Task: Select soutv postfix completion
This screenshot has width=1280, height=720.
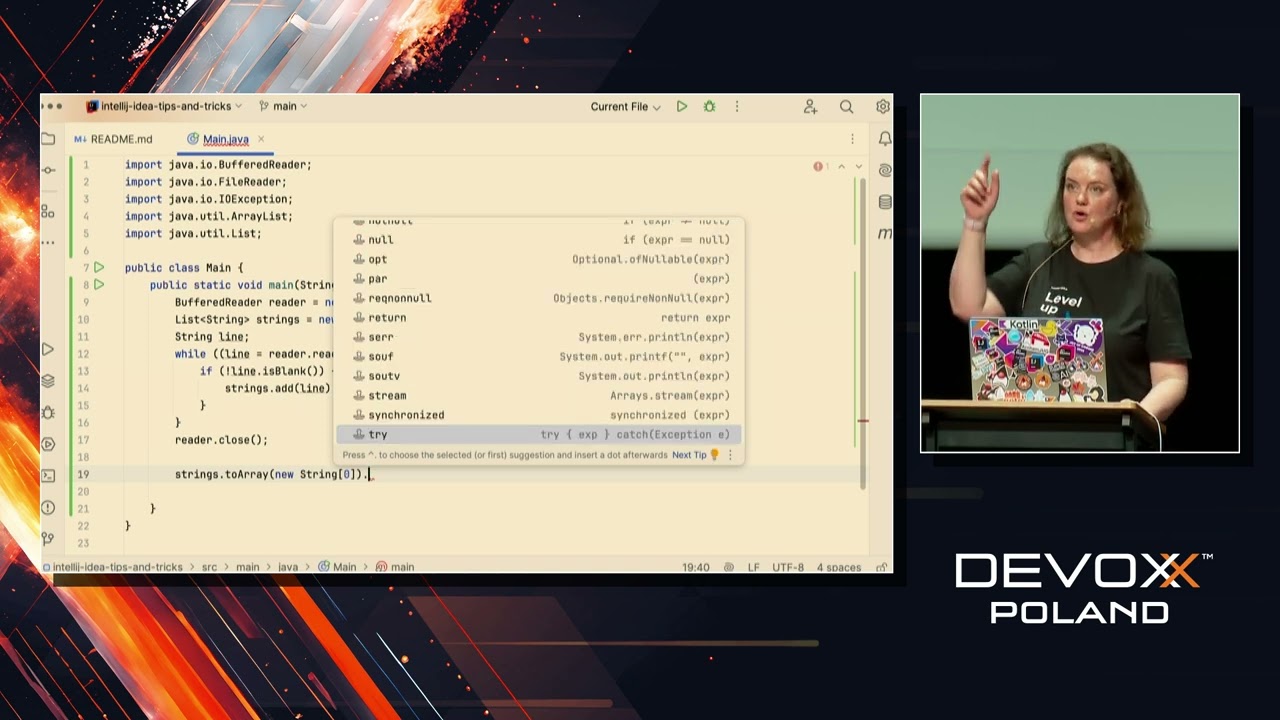Action: 539,376
